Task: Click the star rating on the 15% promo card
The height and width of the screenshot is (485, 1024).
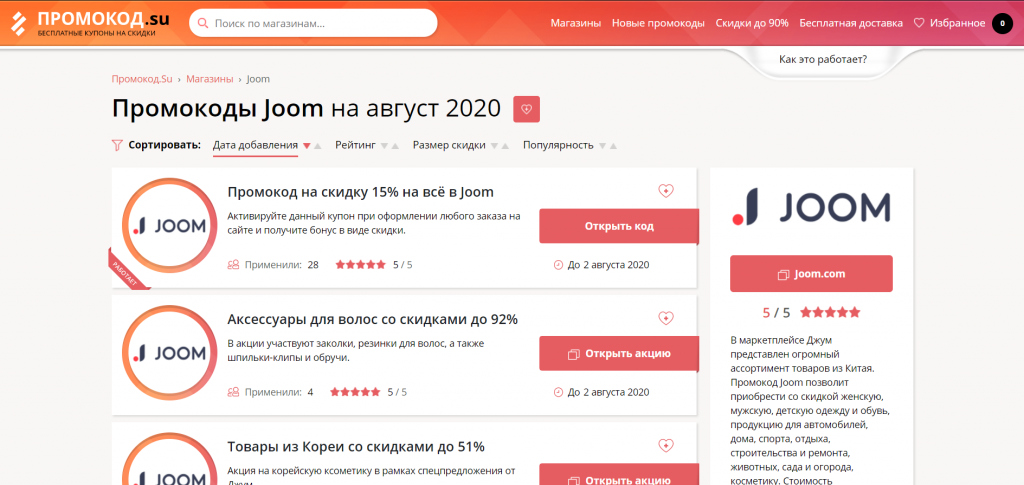Action: (x=360, y=265)
